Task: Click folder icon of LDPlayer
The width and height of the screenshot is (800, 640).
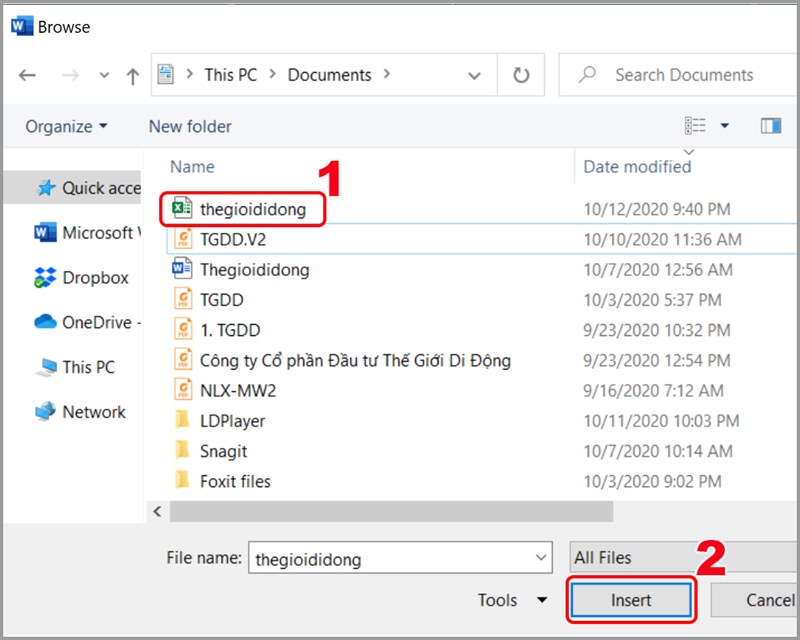Action: pos(182,420)
